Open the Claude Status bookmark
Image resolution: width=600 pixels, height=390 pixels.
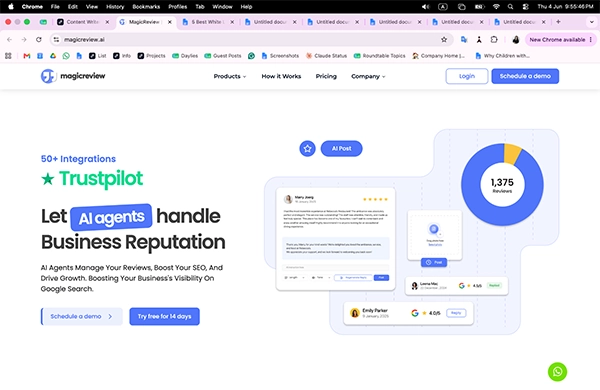326,56
